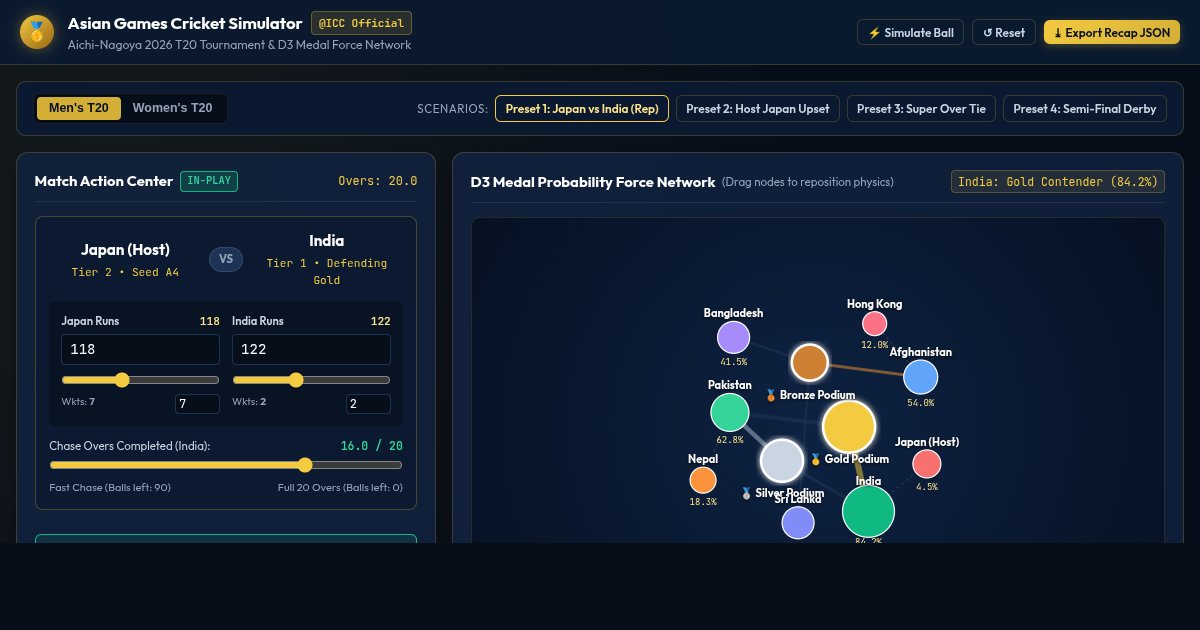
Task: Click the IN-PLAY status badge
Action: pyautogui.click(x=209, y=181)
